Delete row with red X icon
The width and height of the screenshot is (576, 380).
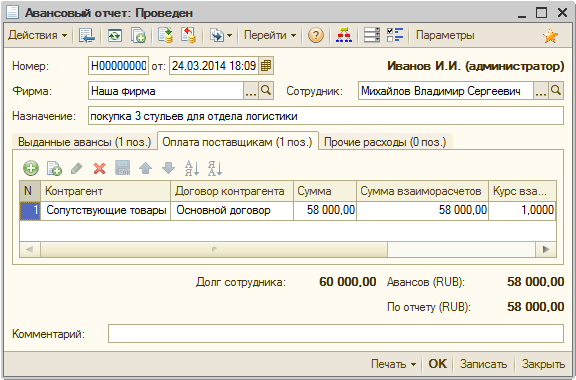[x=99, y=168]
